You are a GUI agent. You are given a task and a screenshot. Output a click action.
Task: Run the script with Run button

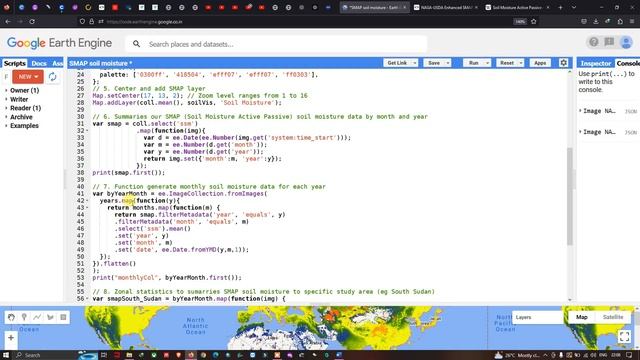coord(473,63)
